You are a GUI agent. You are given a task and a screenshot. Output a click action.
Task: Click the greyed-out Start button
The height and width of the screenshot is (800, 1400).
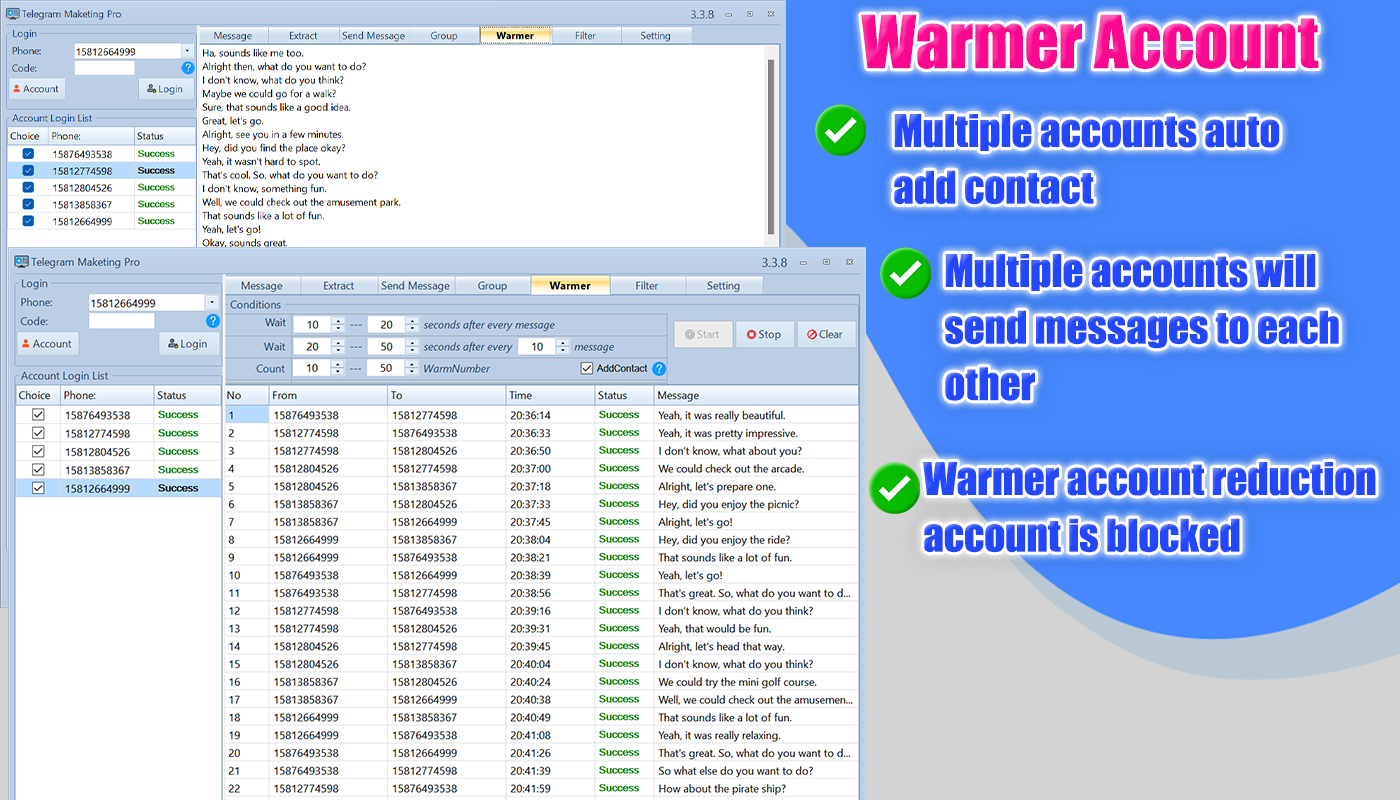pos(703,335)
